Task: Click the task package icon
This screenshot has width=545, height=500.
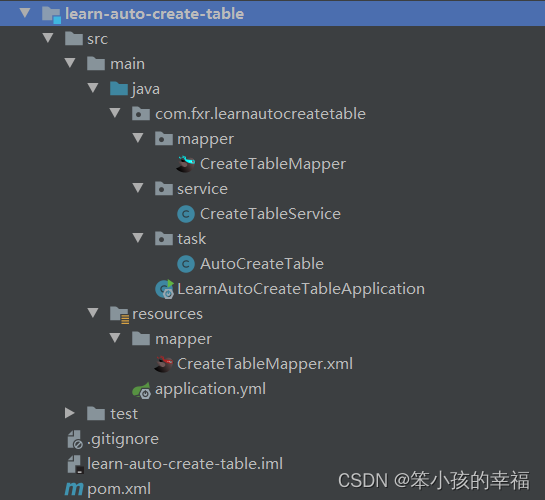Action: (x=164, y=238)
